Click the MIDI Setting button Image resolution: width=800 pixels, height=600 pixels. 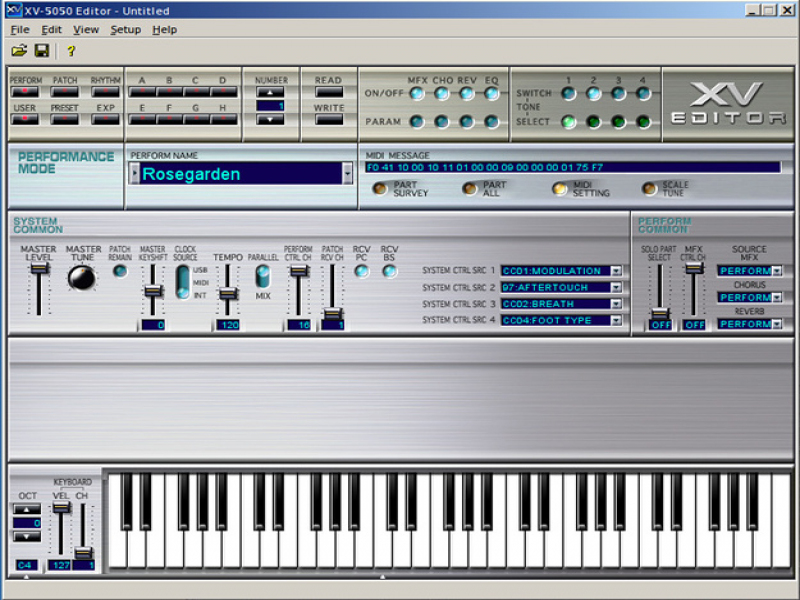560,188
